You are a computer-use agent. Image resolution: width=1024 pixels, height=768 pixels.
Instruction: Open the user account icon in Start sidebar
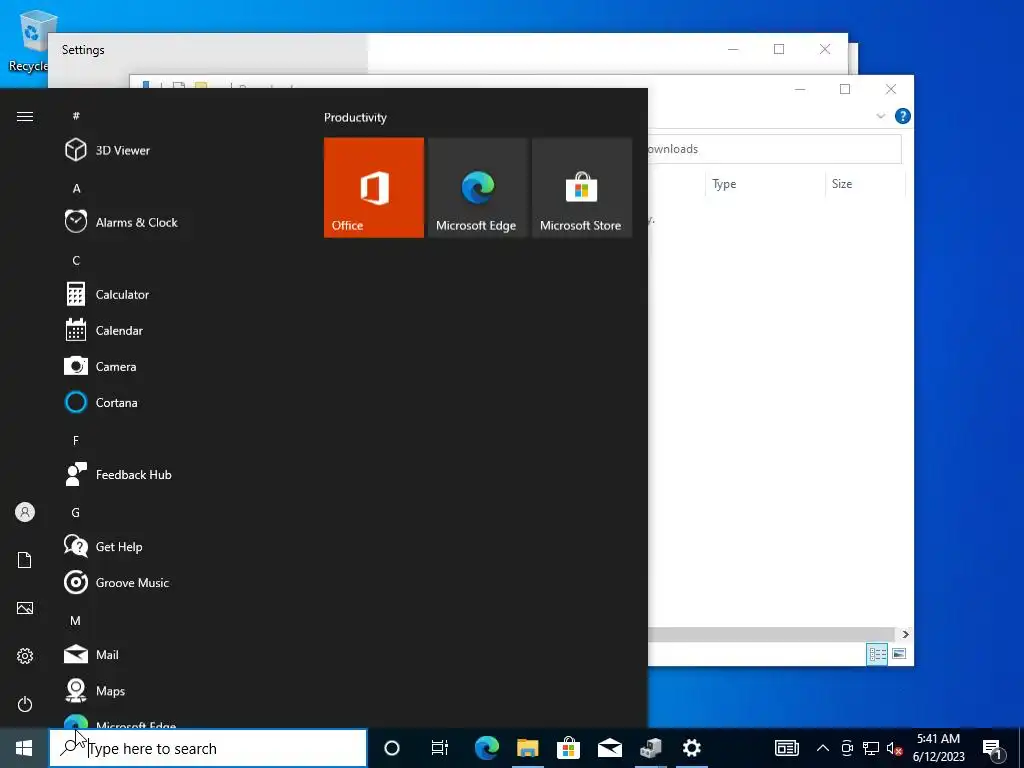(x=25, y=512)
